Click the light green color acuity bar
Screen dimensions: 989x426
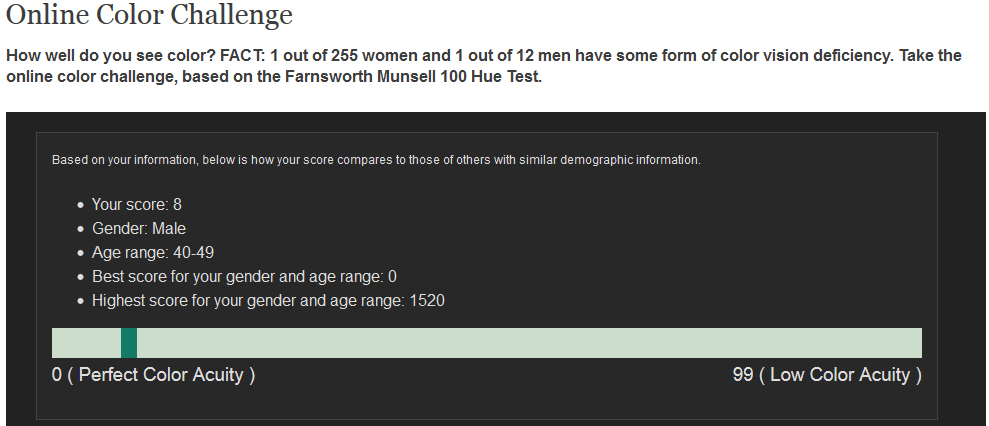pos(528,343)
